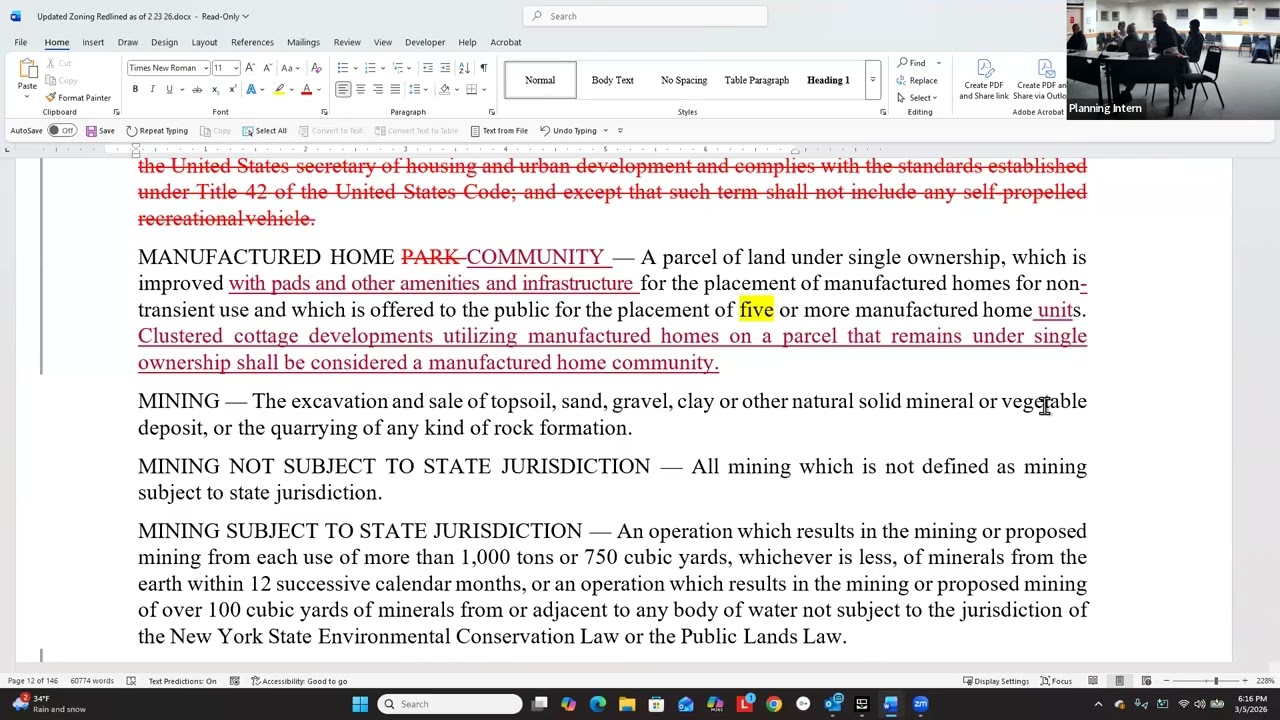
Task: Open Windows Start menu
Action: point(360,704)
